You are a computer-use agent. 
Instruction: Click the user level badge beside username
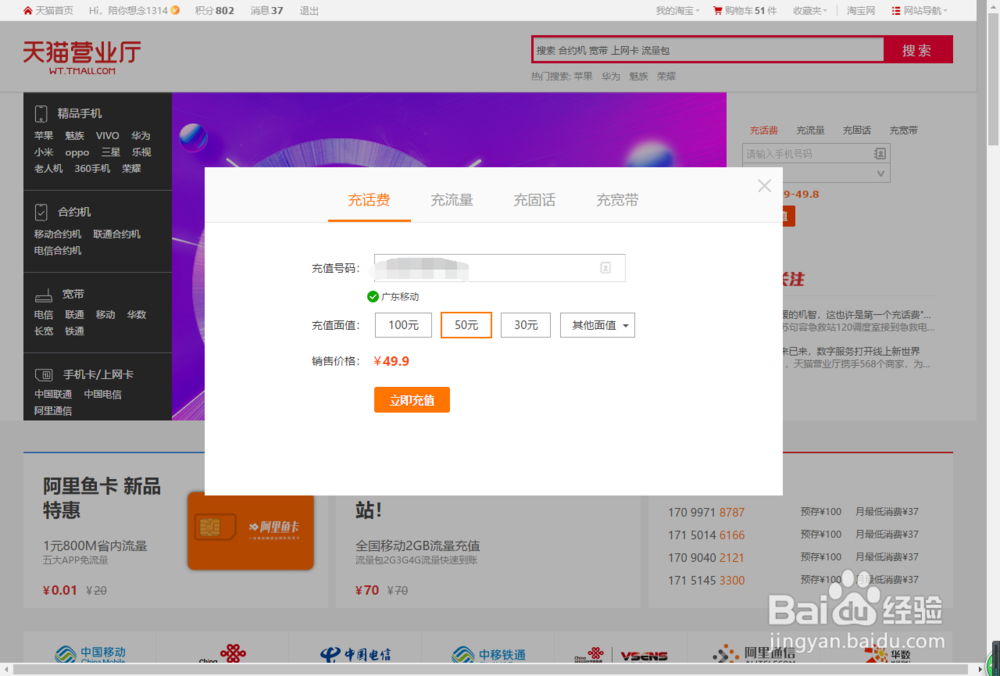tap(175, 10)
